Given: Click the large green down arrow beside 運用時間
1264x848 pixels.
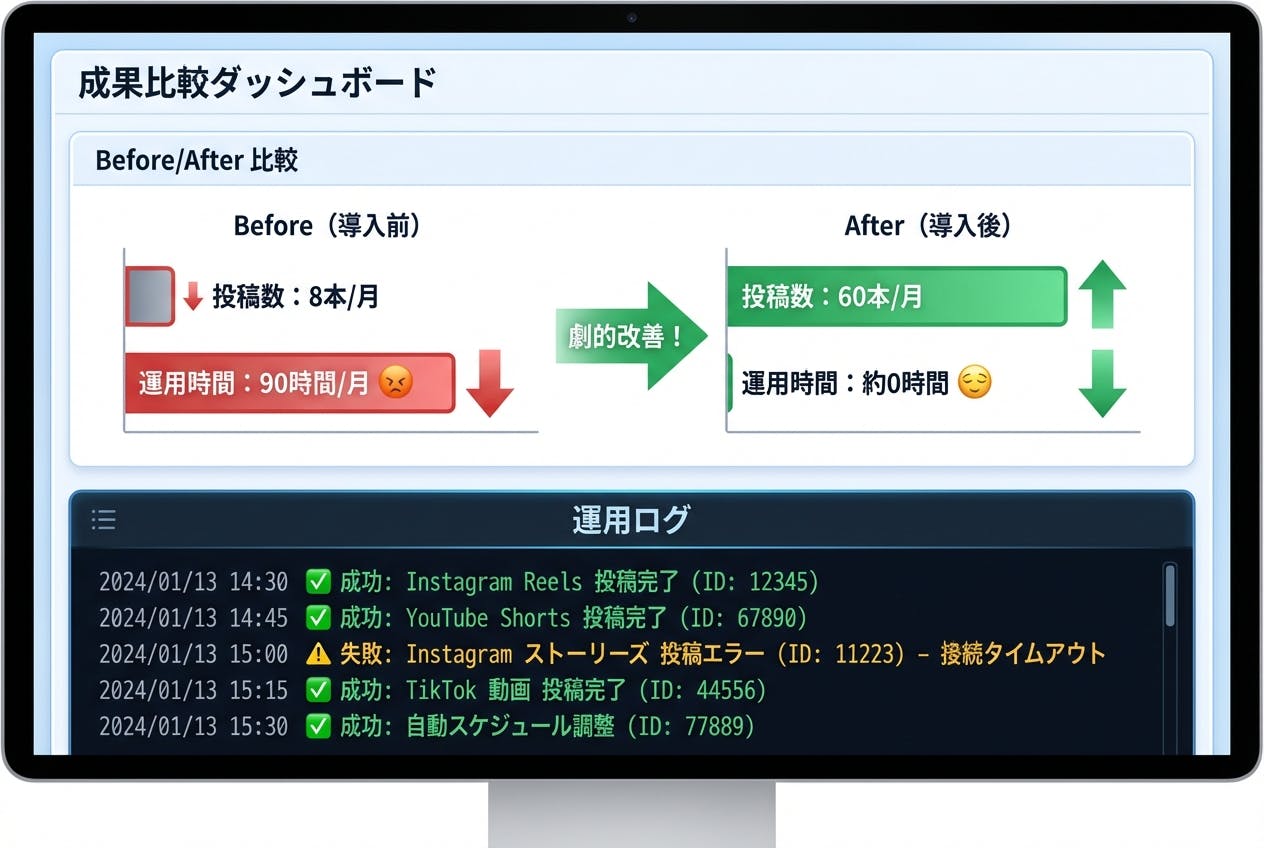Looking at the screenshot, I should 1102,383.
